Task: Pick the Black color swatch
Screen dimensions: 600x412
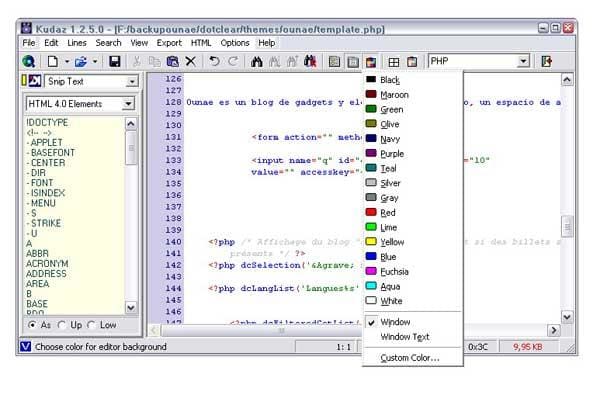Action: pyautogui.click(x=371, y=79)
